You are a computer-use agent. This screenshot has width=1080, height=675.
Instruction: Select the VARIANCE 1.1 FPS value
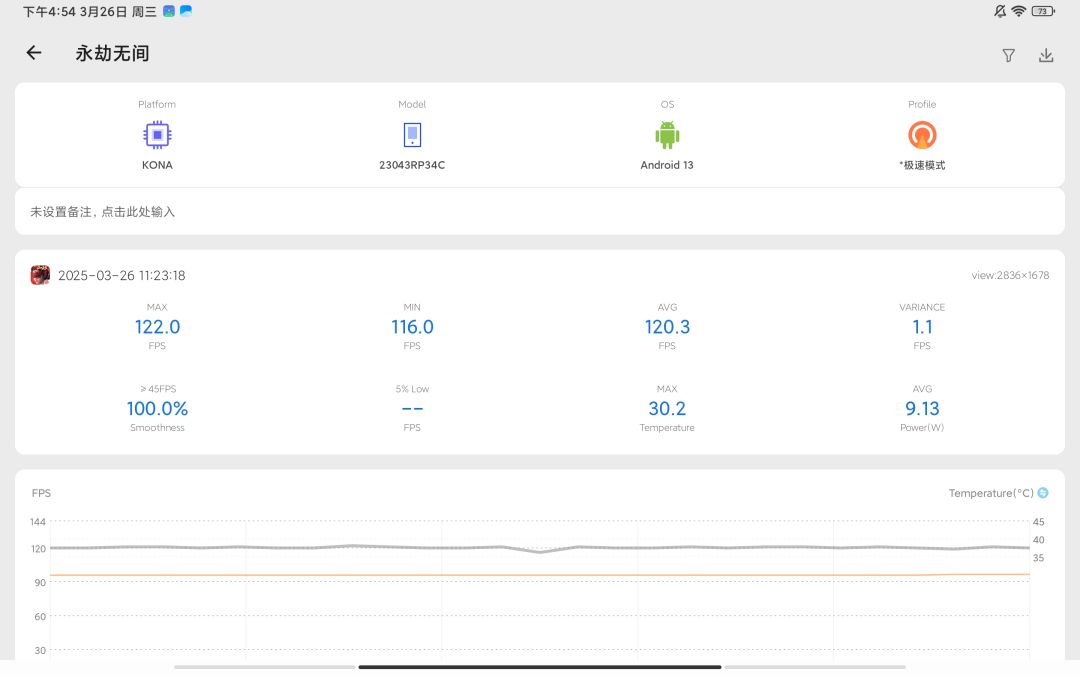[x=922, y=326]
